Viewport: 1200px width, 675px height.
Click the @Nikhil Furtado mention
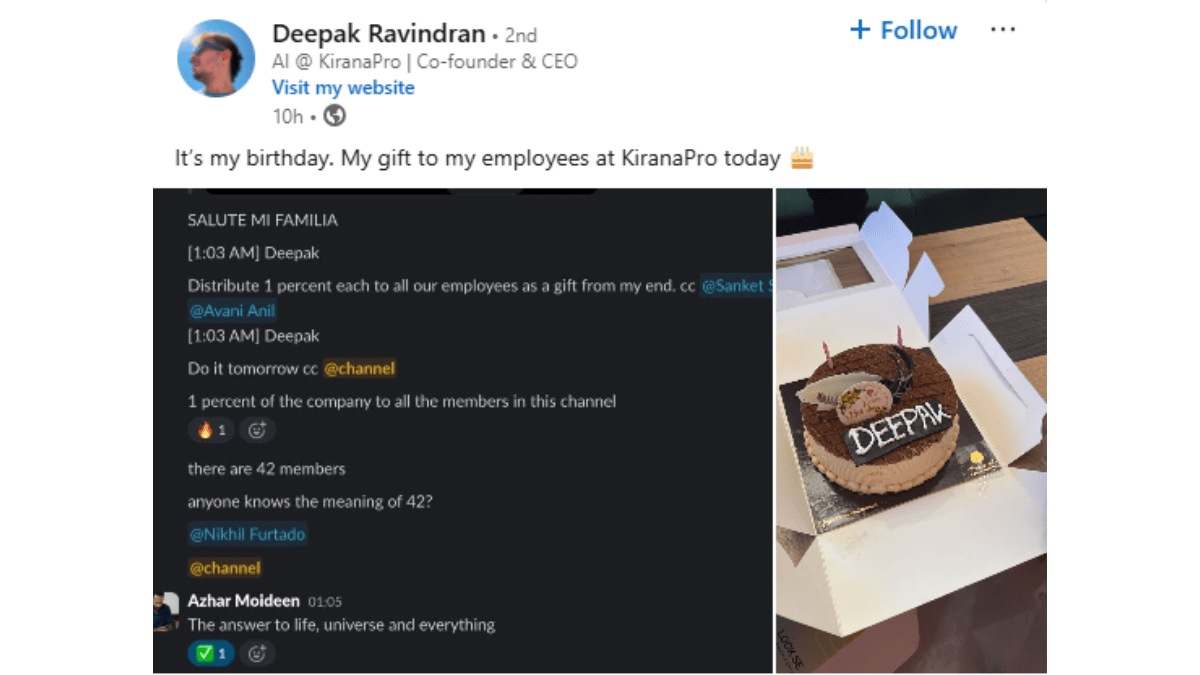[247, 534]
